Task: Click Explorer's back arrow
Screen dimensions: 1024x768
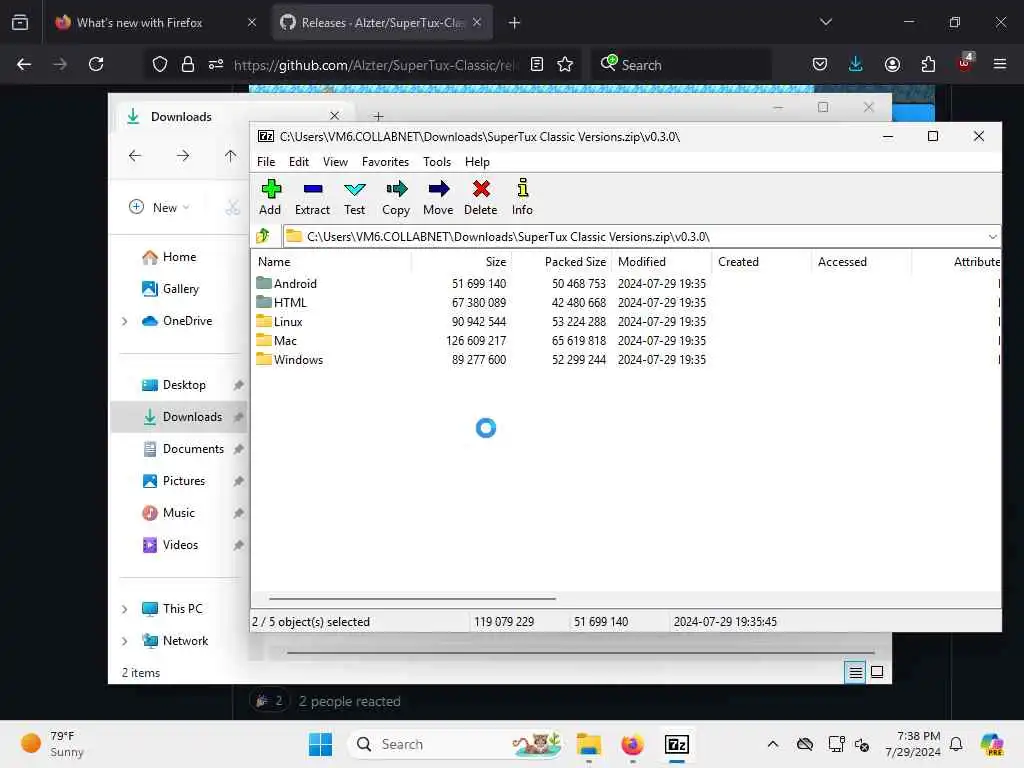Action: 135,156
